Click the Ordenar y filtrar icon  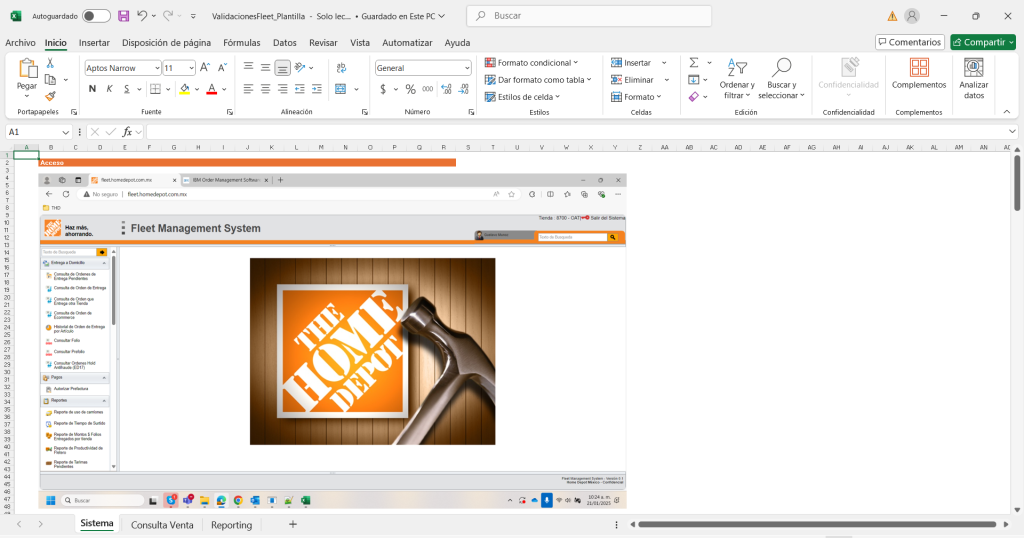[x=737, y=67]
